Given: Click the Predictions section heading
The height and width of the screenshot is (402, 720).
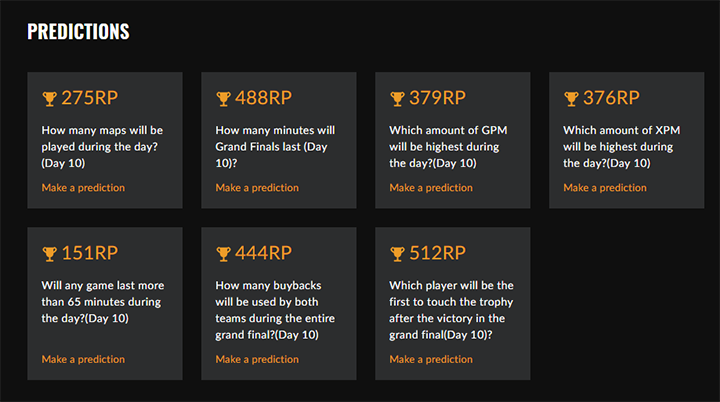Looking at the screenshot, I should click(x=78, y=31).
